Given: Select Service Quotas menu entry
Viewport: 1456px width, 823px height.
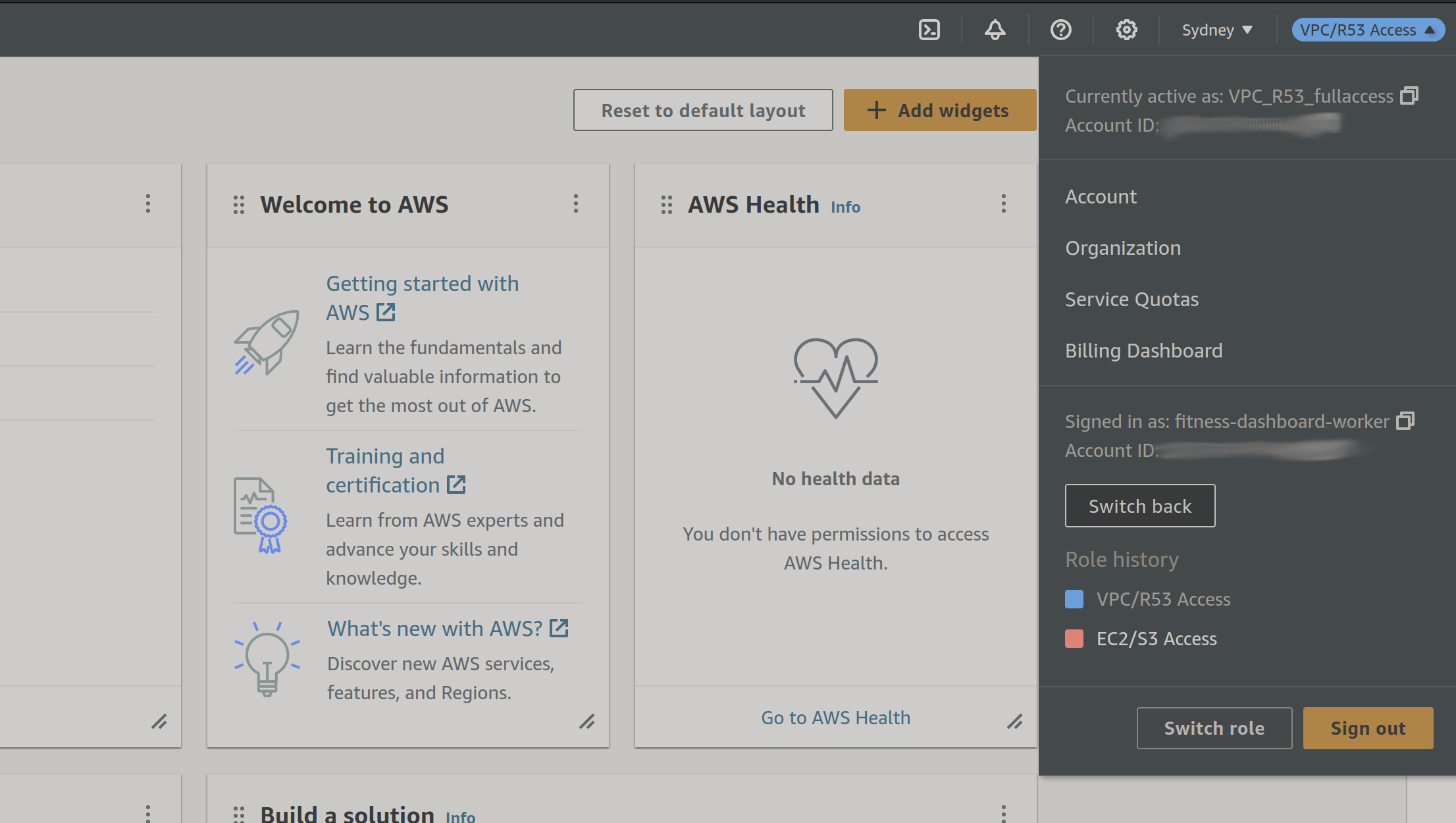Looking at the screenshot, I should pos(1131,300).
